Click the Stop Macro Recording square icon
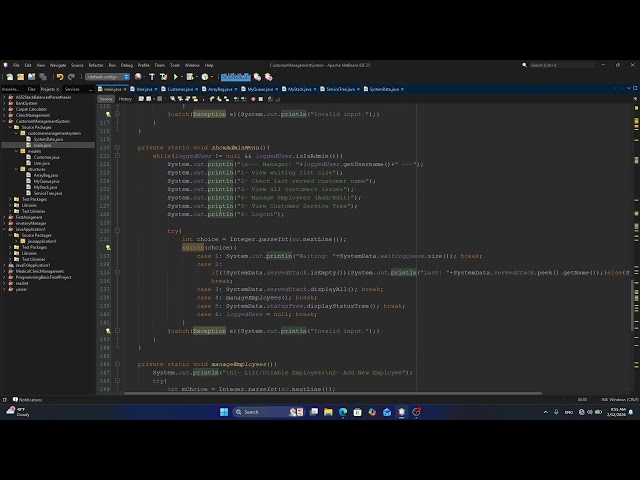 click(x=261, y=99)
